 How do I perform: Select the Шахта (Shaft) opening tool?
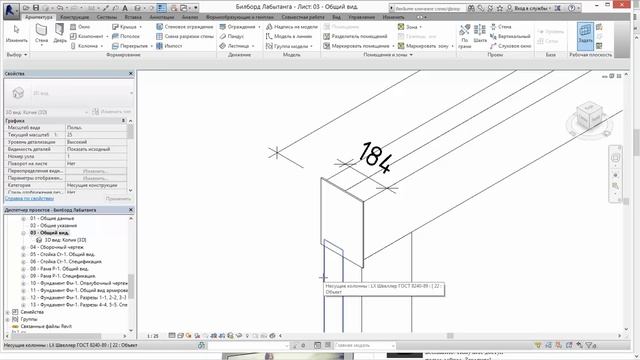480,34
